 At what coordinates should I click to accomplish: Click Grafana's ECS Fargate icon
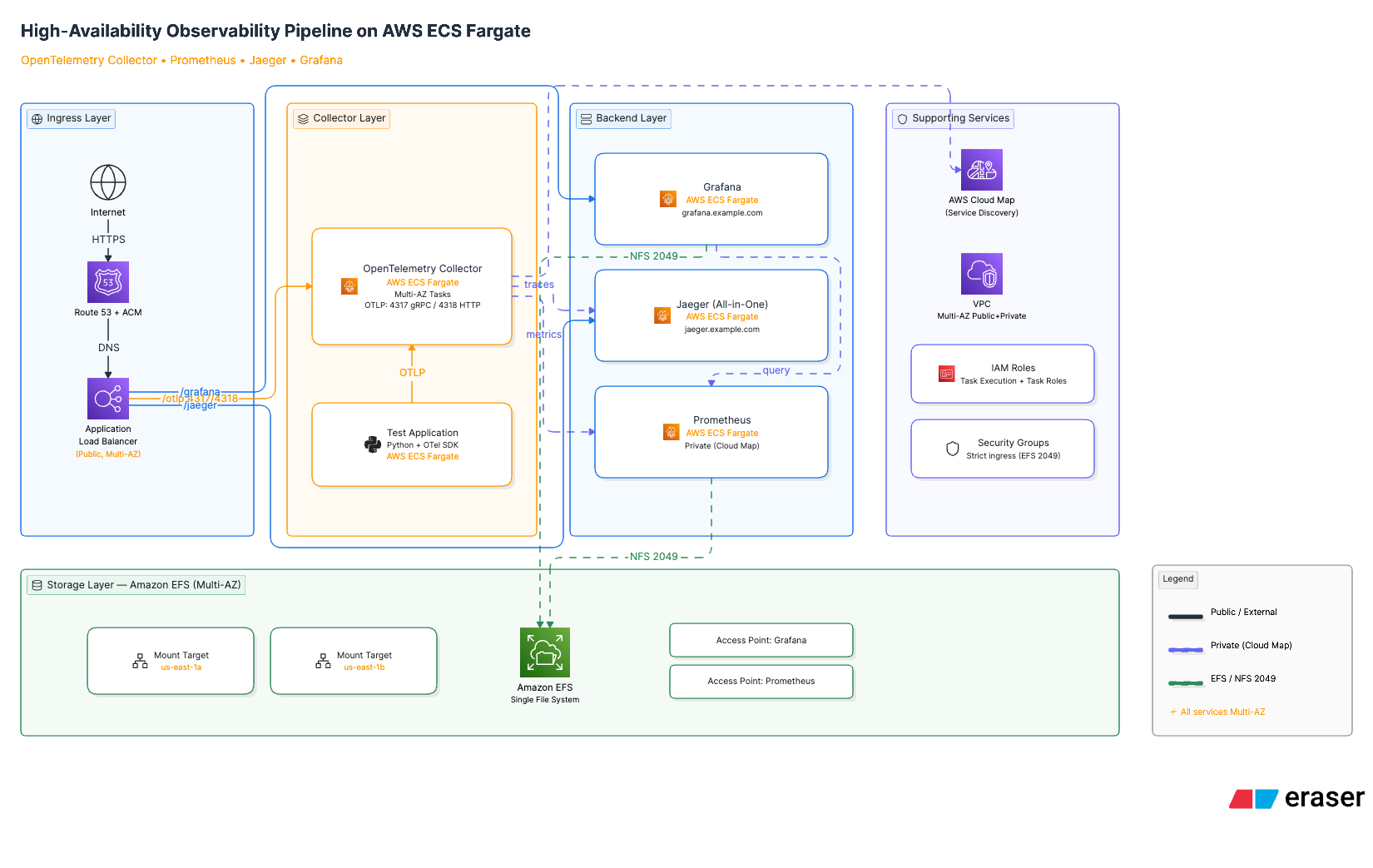[668, 199]
